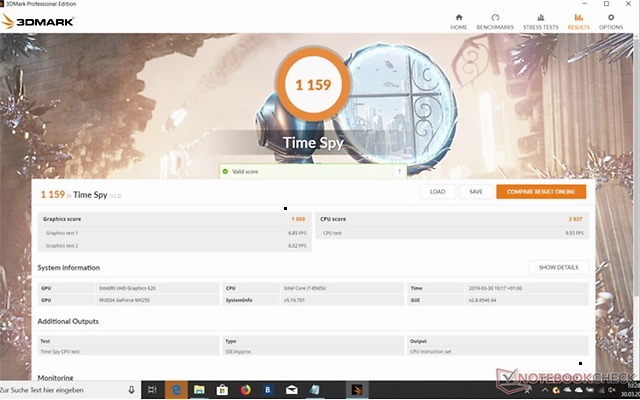Screen dimensions: 640x400
Task: Open the Mail app in taskbar
Action: (x=291, y=390)
